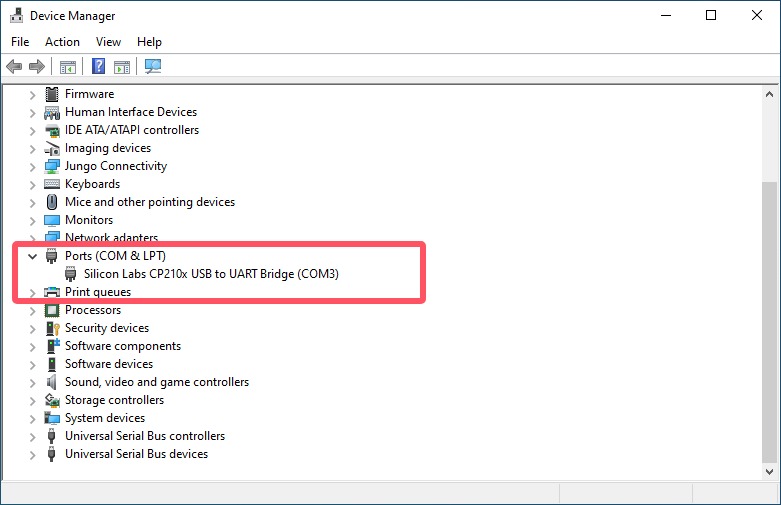Image resolution: width=781 pixels, height=505 pixels.
Task: Click the Show/Hide Console Tree toolbar icon
Action: pos(68,67)
